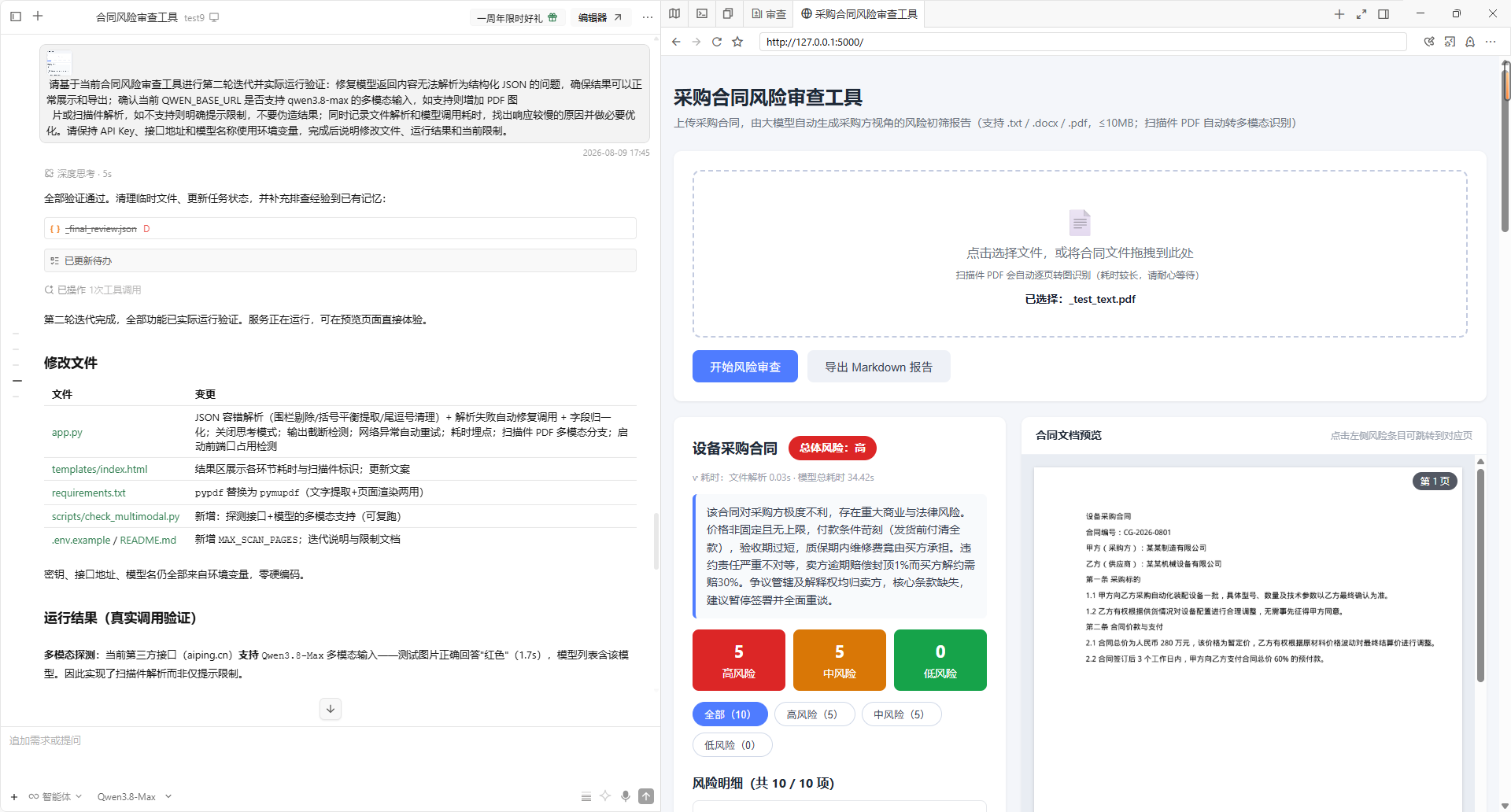Click the 导出 Markdown 报告 button
Screen dimensions: 1511x812
pos(878,367)
